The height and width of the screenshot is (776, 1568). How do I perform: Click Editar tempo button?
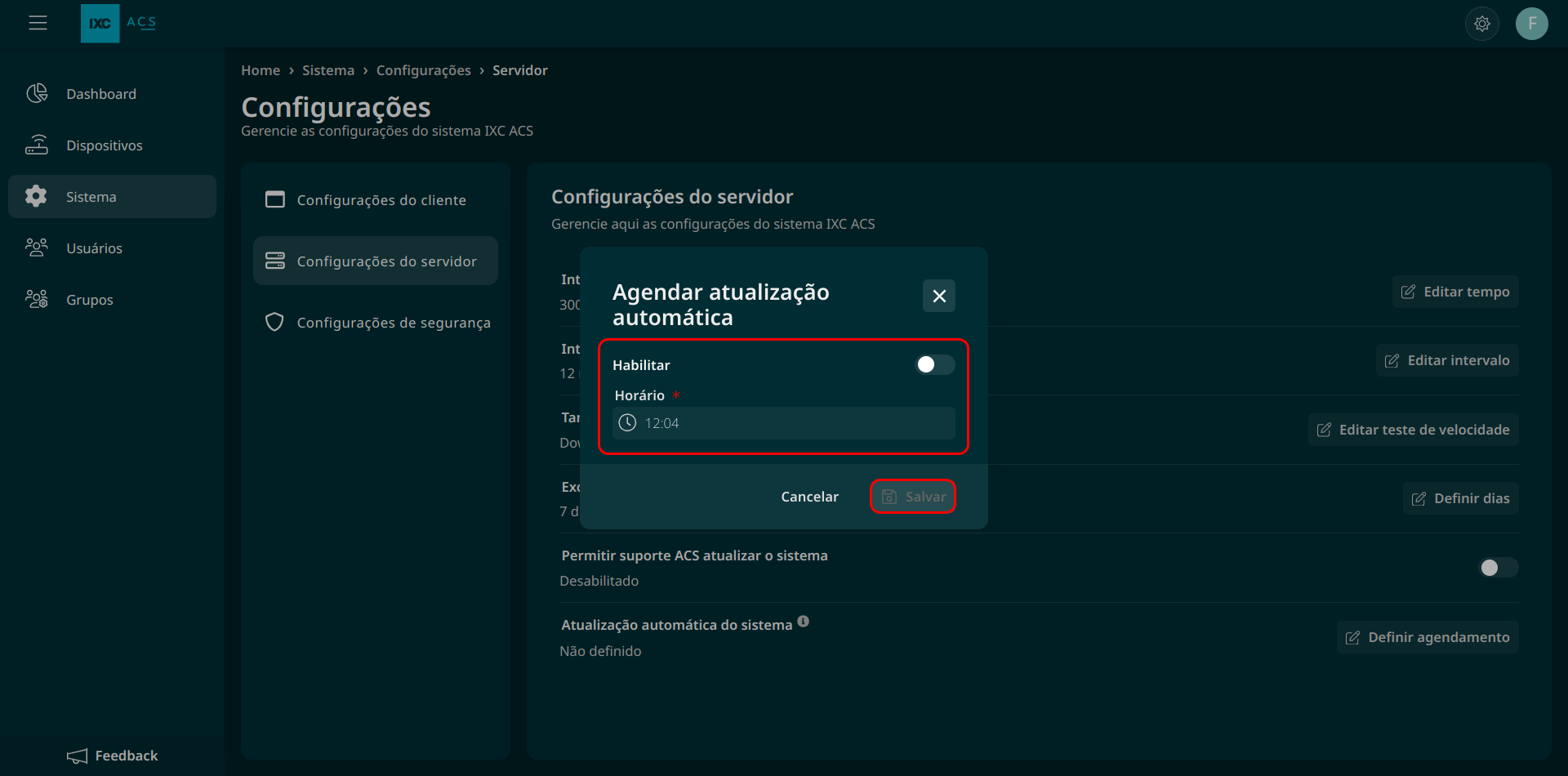click(1455, 292)
